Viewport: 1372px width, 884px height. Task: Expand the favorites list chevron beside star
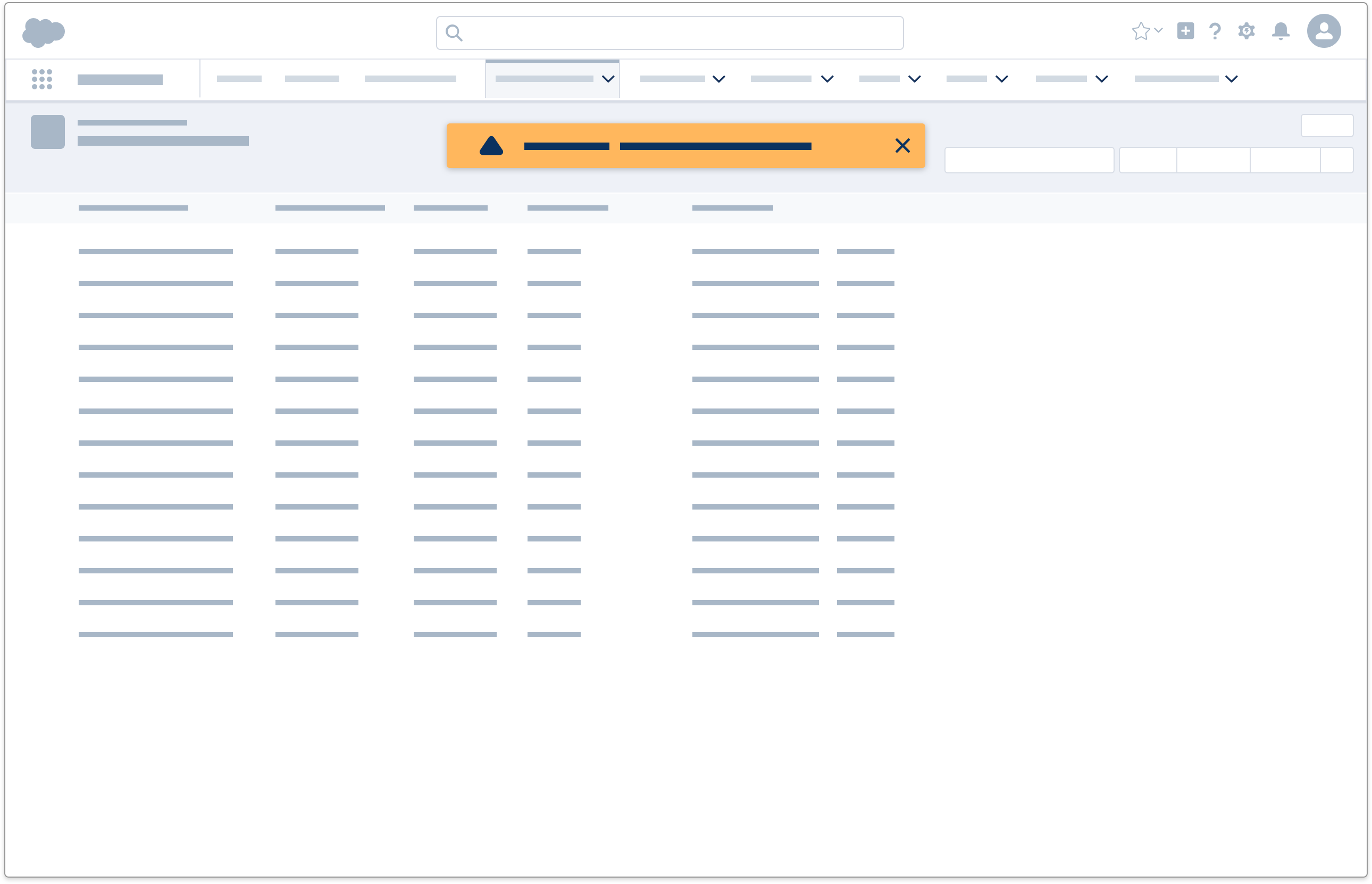1159,30
